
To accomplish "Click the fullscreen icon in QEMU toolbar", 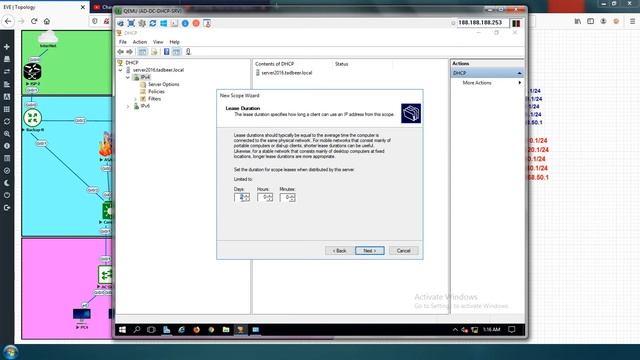I will click(x=131, y=23).
